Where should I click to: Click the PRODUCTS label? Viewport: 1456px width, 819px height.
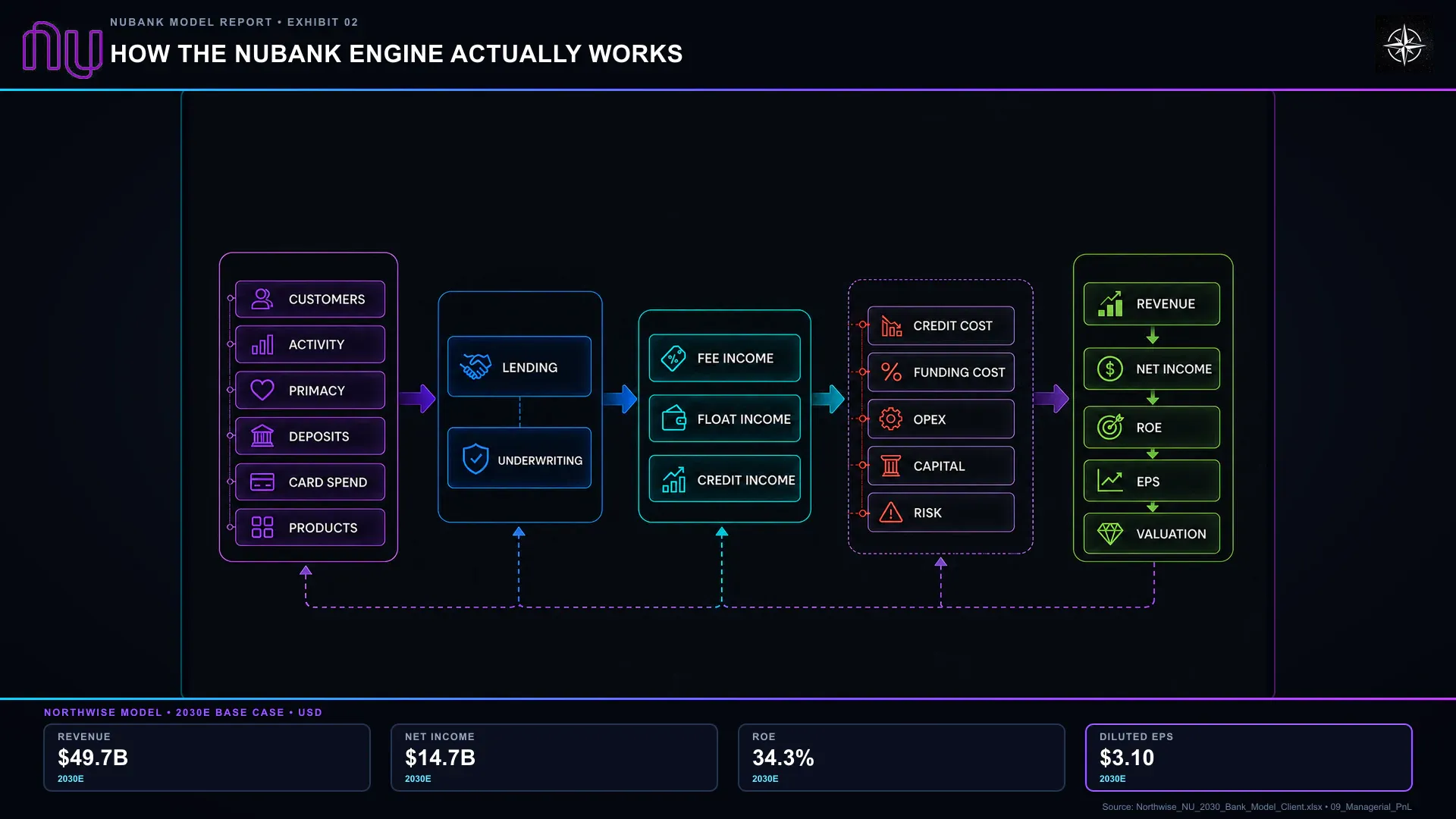323,528
